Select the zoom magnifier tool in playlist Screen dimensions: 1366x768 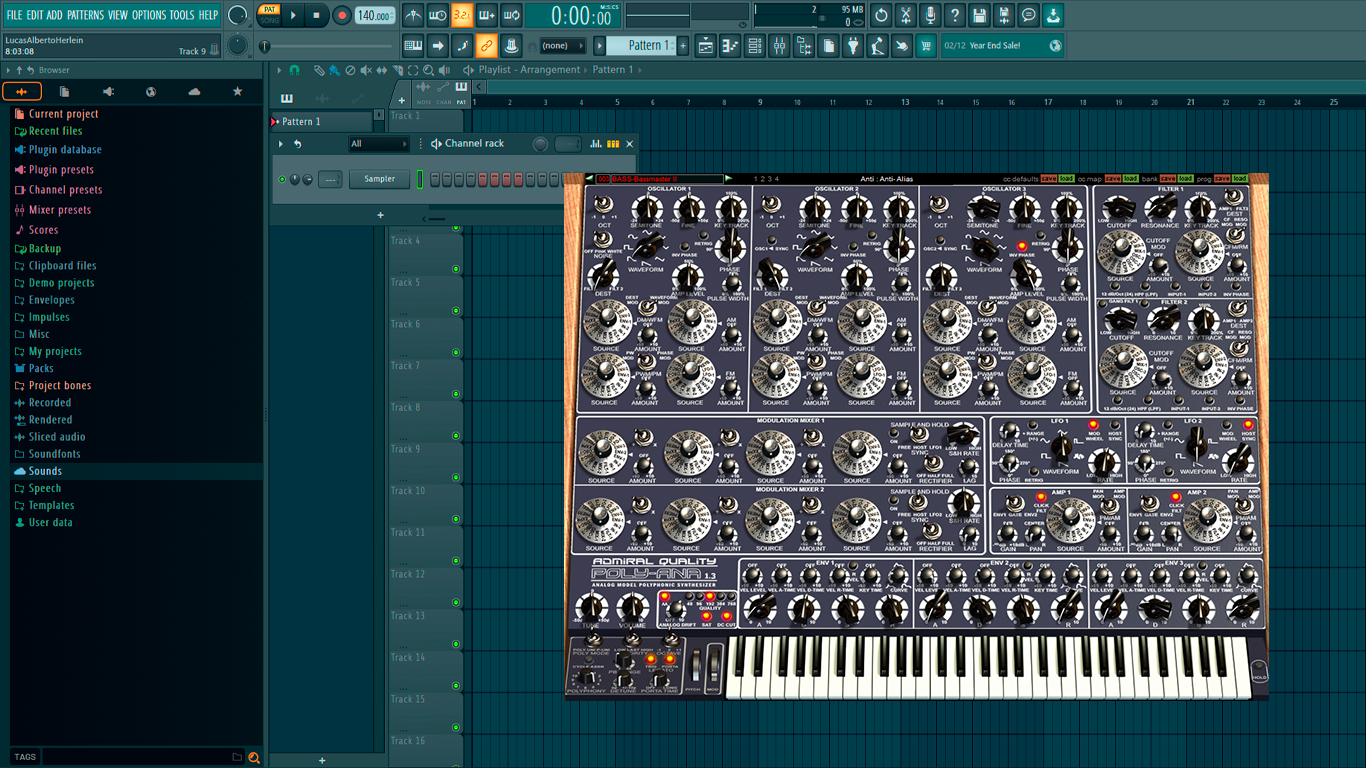pos(428,70)
